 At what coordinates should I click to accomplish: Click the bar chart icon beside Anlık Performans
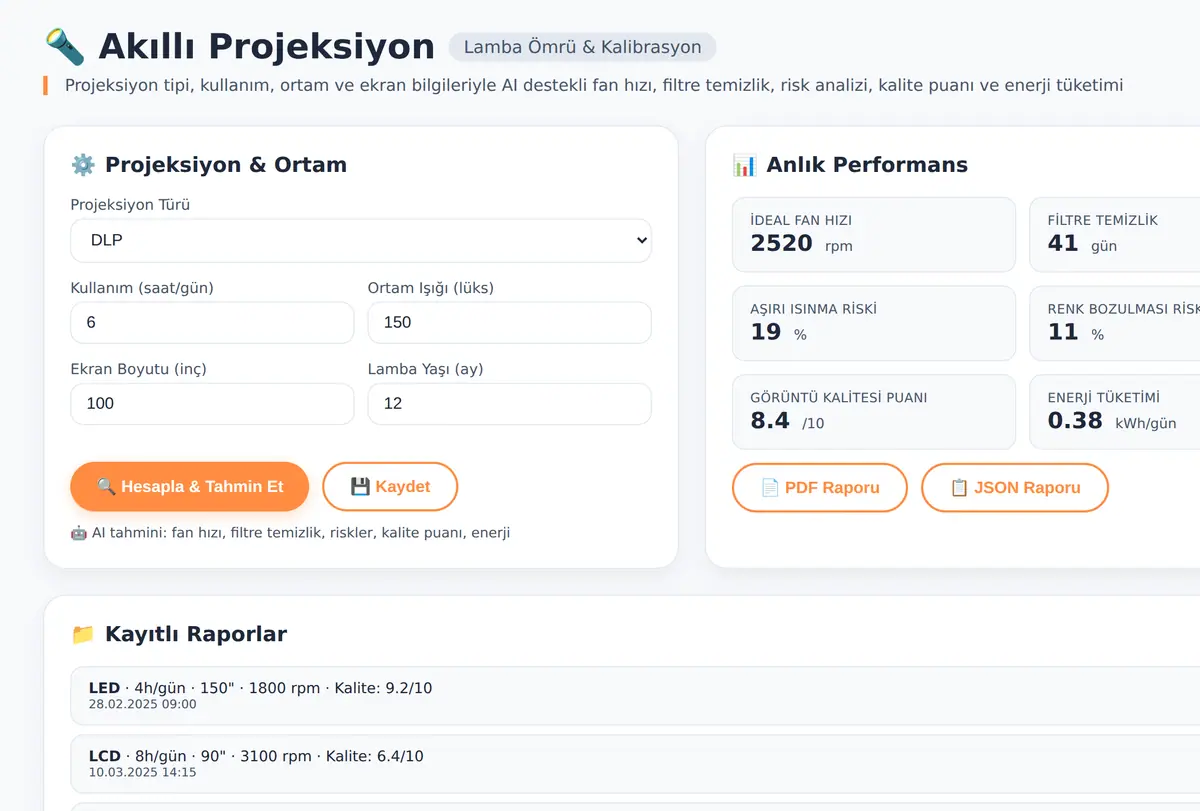click(x=744, y=165)
